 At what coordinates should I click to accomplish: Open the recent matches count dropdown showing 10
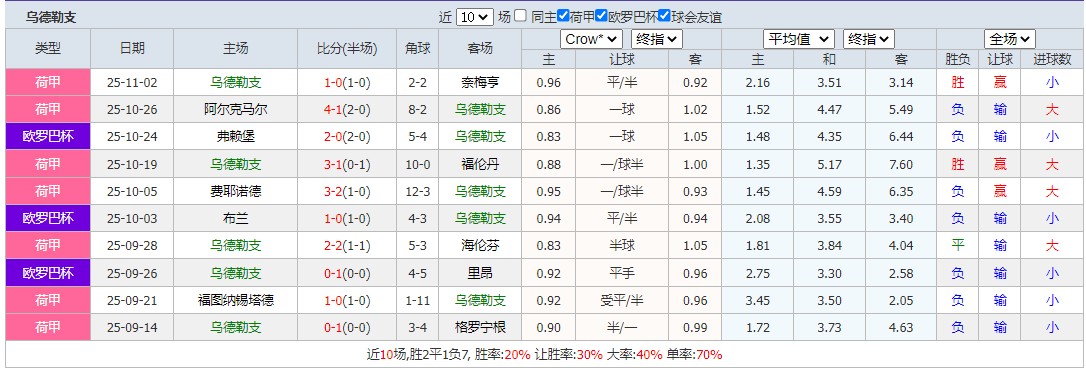(474, 17)
